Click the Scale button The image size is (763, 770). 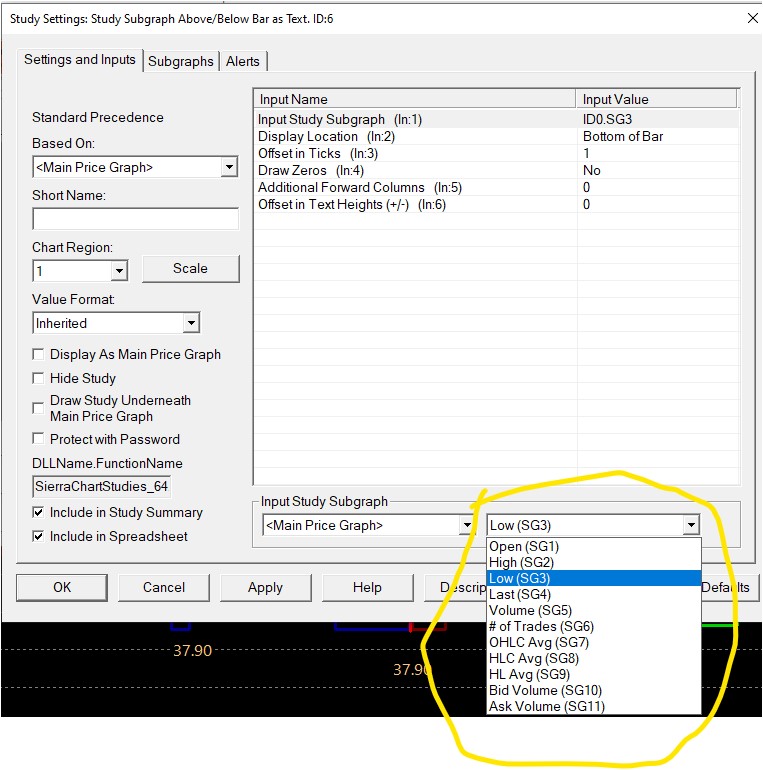[191, 269]
